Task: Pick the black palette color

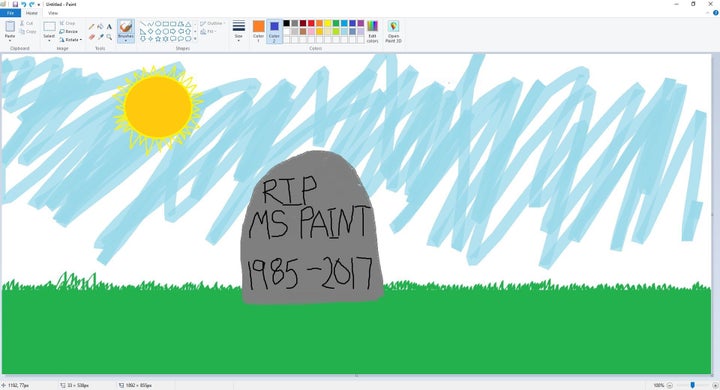Action: (x=287, y=23)
